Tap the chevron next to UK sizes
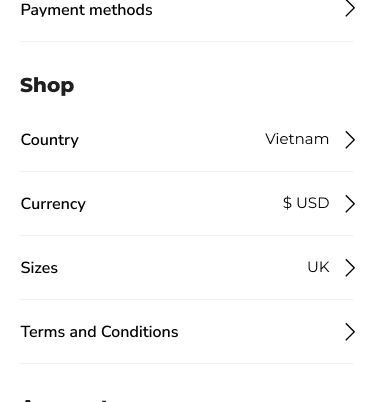This screenshot has height=402, width=375. (x=350, y=268)
